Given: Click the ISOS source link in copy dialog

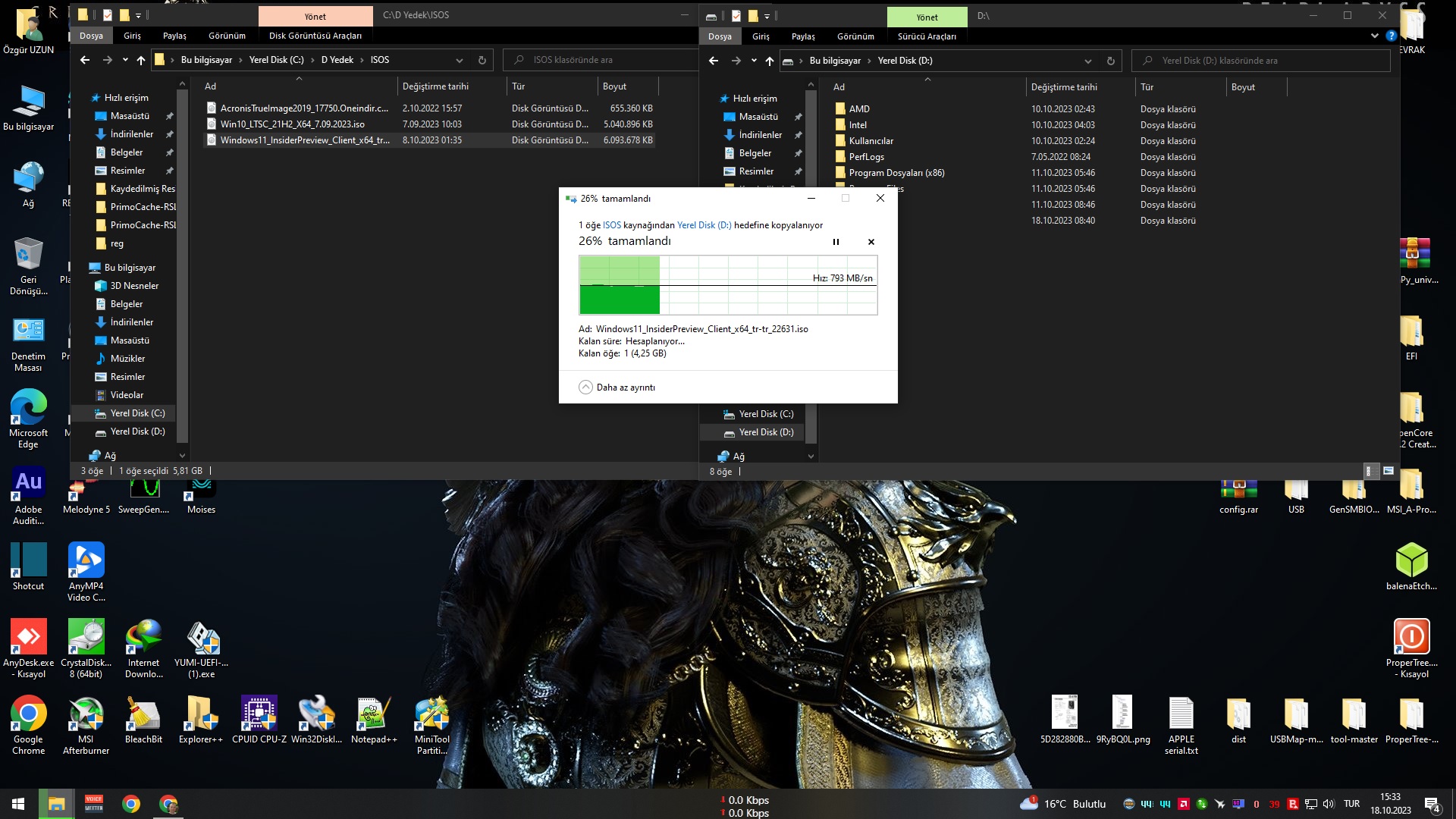Looking at the screenshot, I should [611, 225].
